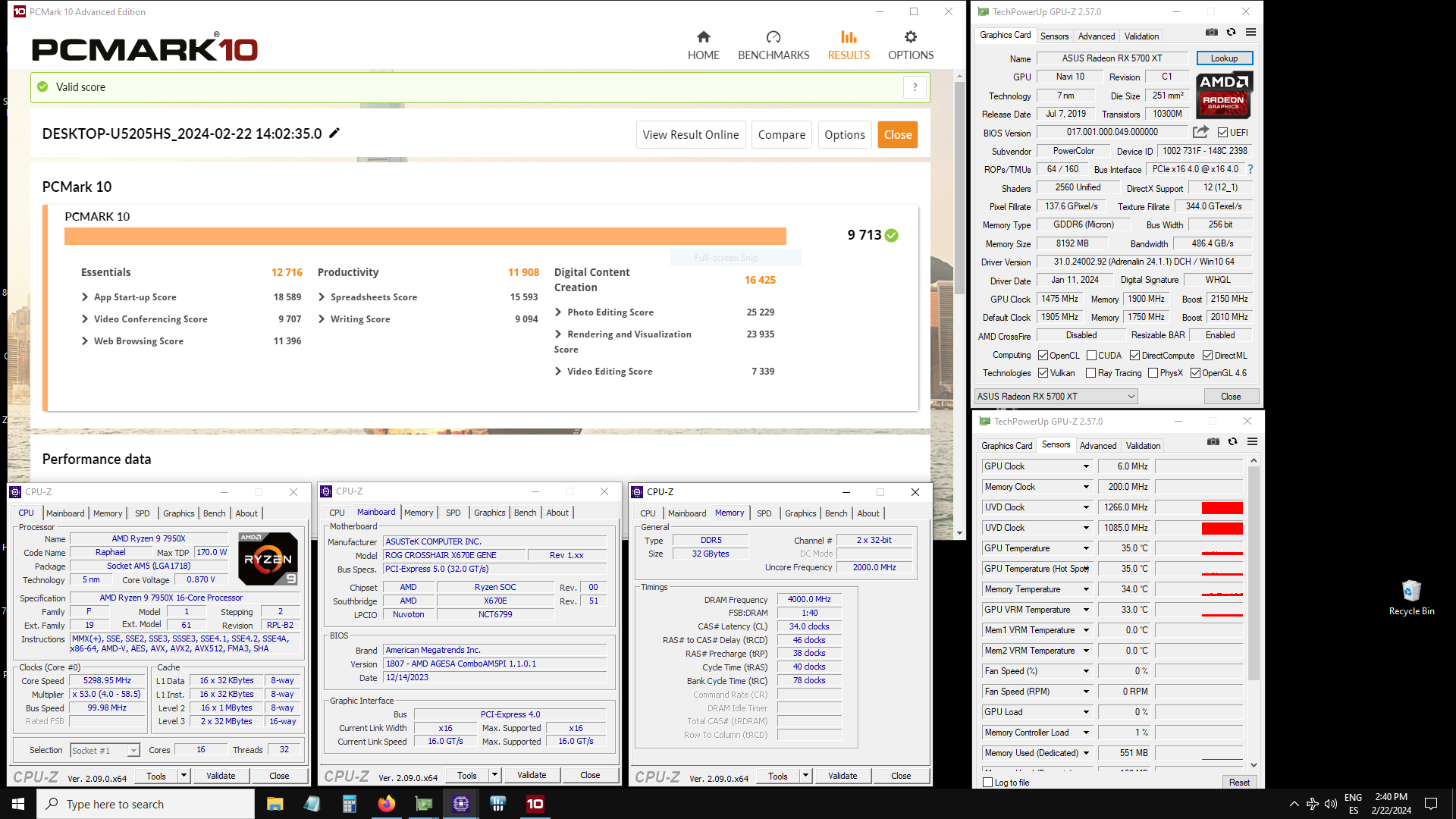Open Firefox from the taskbar

click(x=387, y=804)
